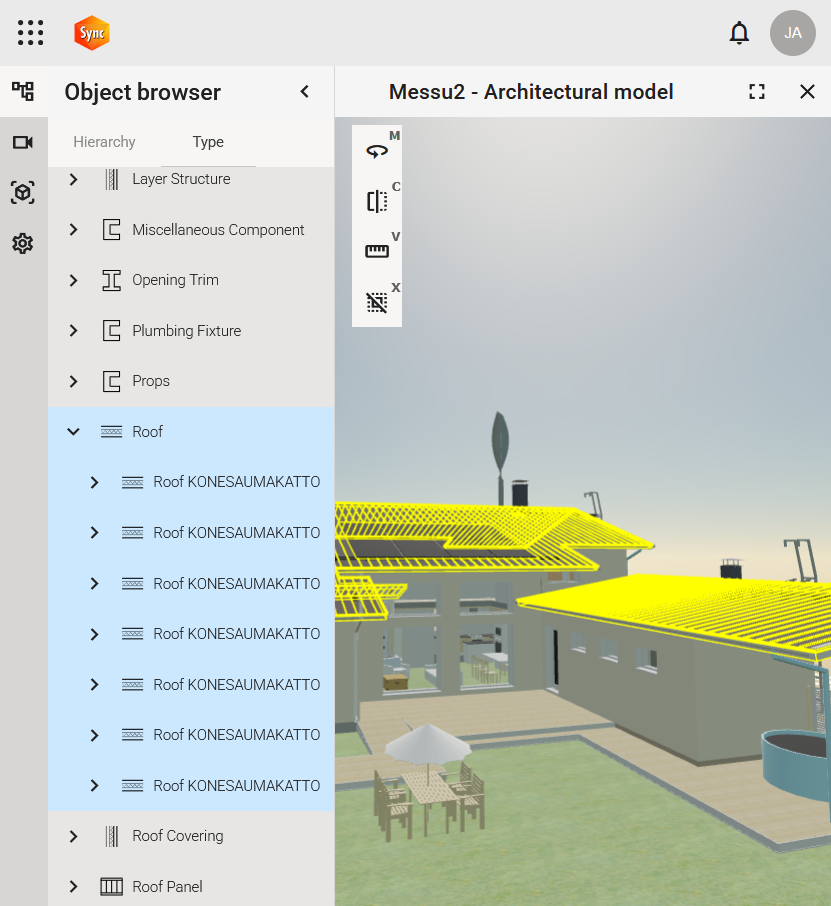The height and width of the screenshot is (906, 831).
Task: Switch to the Hierarchy tab
Action: [x=104, y=142]
